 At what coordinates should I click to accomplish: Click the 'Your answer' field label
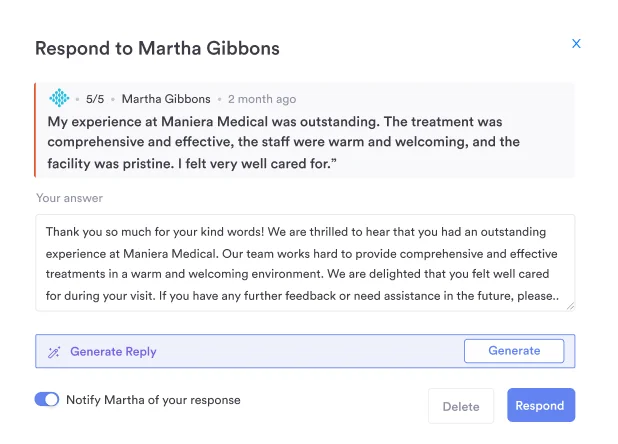(70, 198)
